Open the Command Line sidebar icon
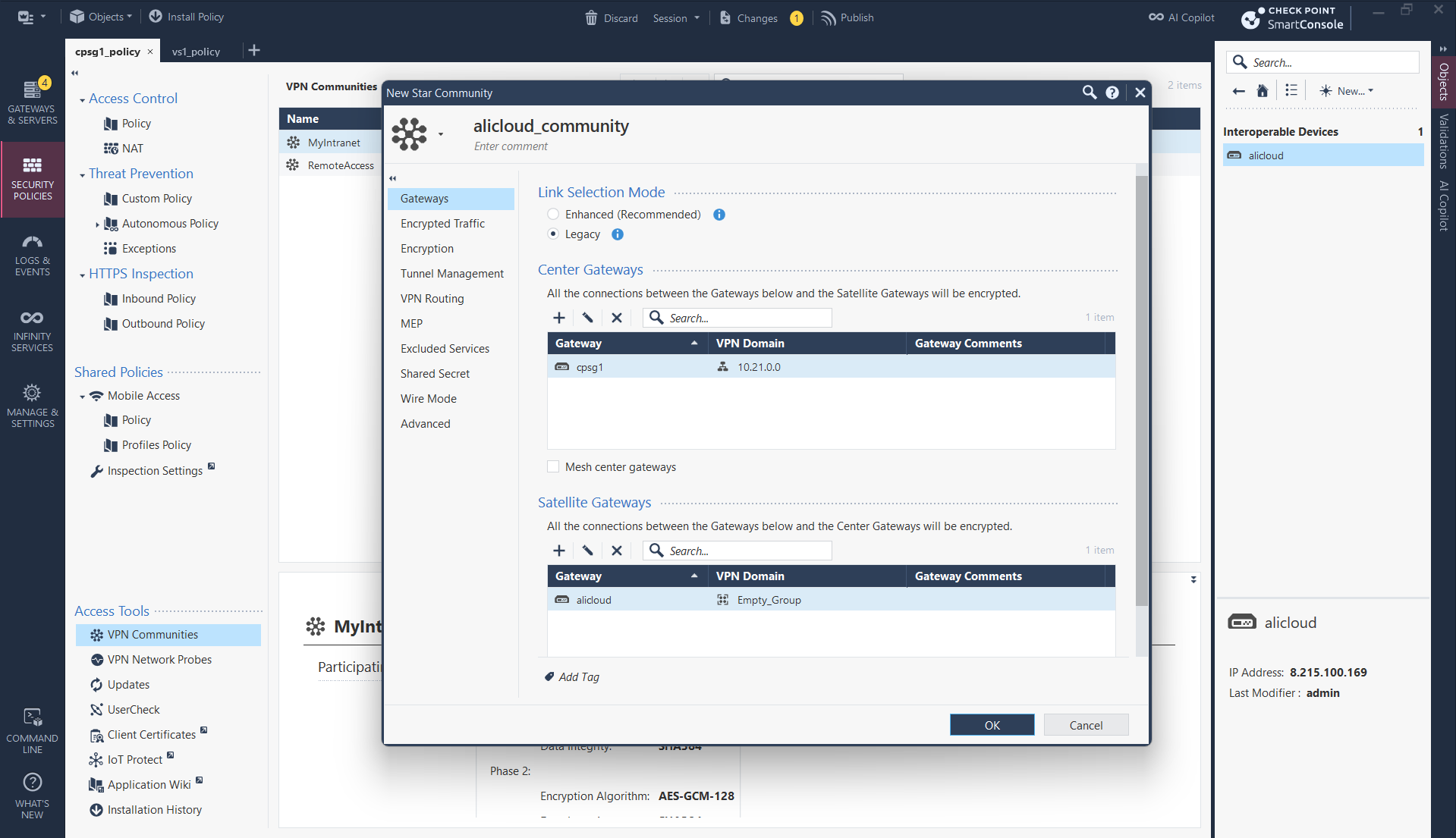Screen dimensions: 1456x838 pyautogui.click(x=32, y=730)
